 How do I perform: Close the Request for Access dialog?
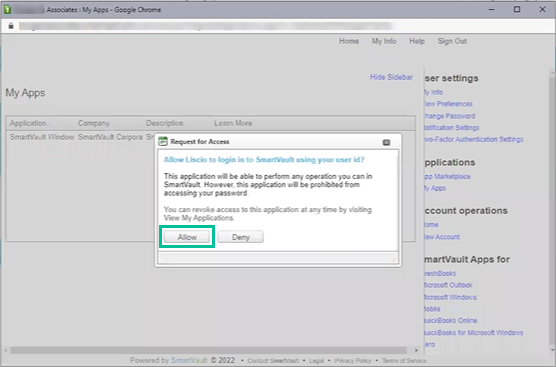click(386, 142)
